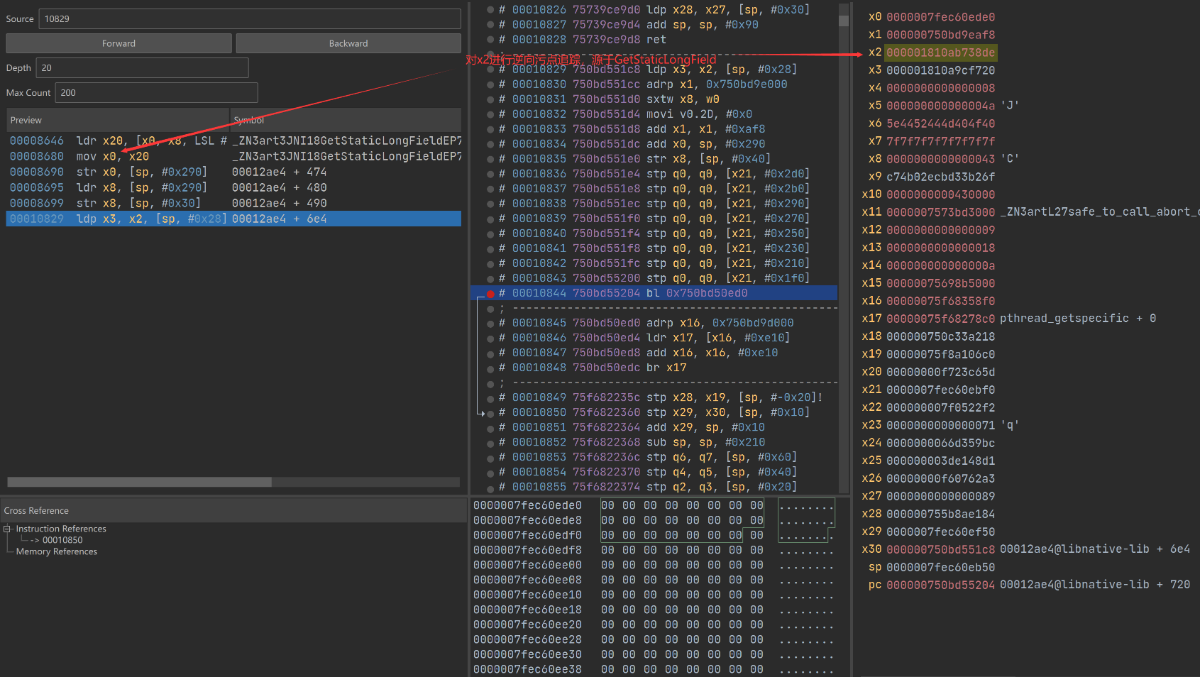Click the x0 register value 0000007fec60ede0

click(940, 17)
